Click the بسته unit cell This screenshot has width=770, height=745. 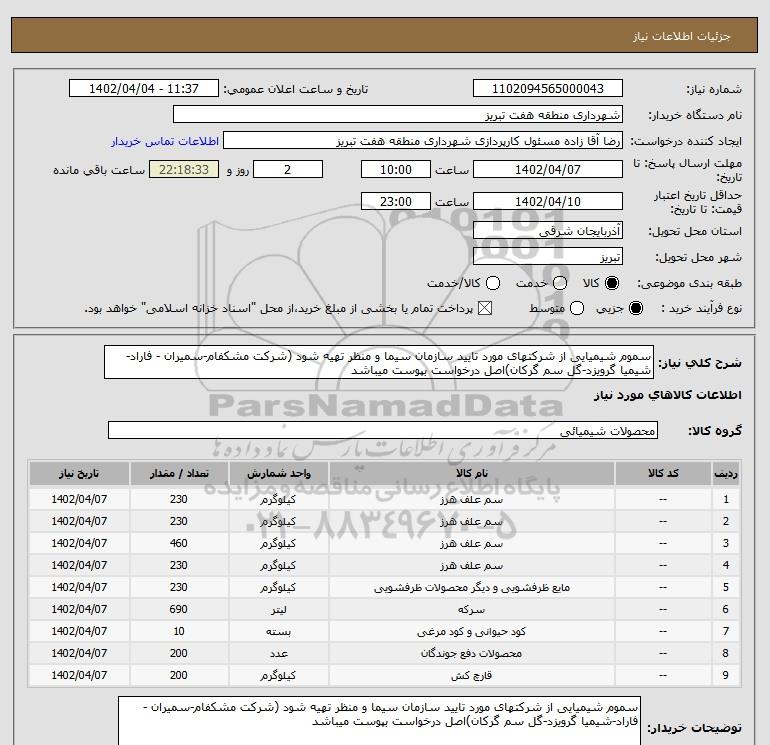(278, 632)
